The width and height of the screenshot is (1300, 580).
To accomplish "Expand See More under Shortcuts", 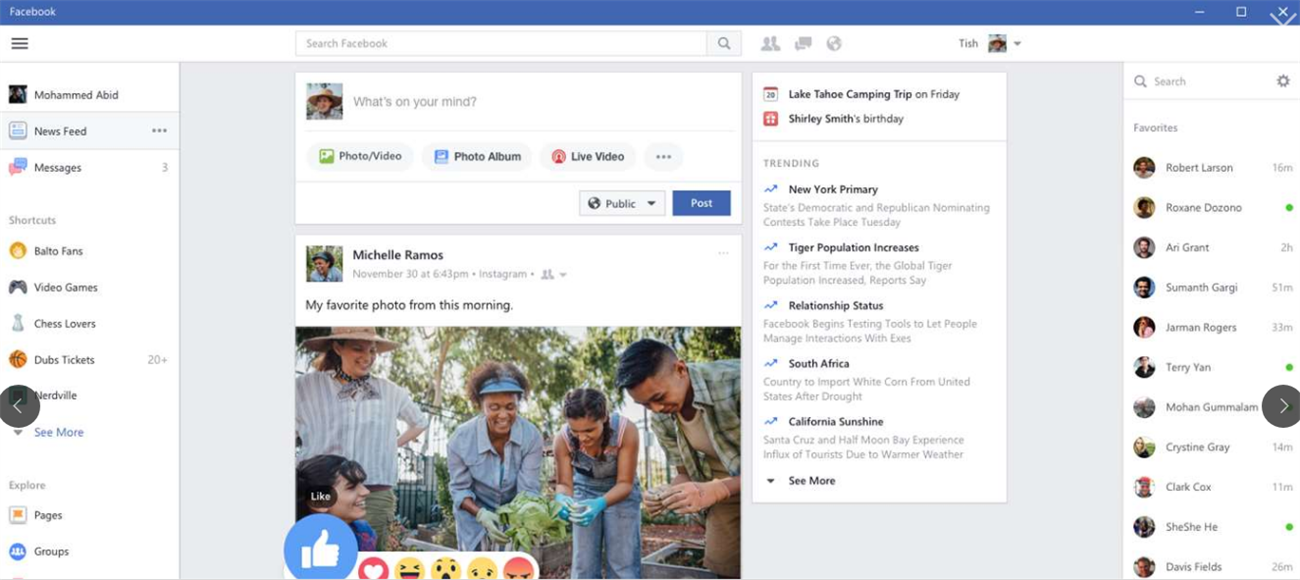I will coord(58,432).
